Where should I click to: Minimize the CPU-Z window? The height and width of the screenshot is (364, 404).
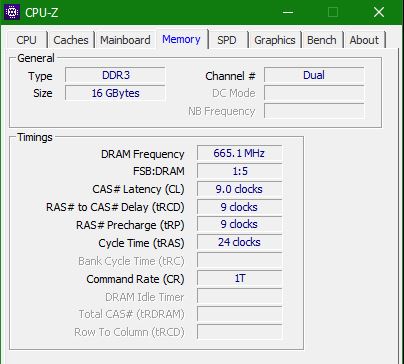(x=288, y=12)
